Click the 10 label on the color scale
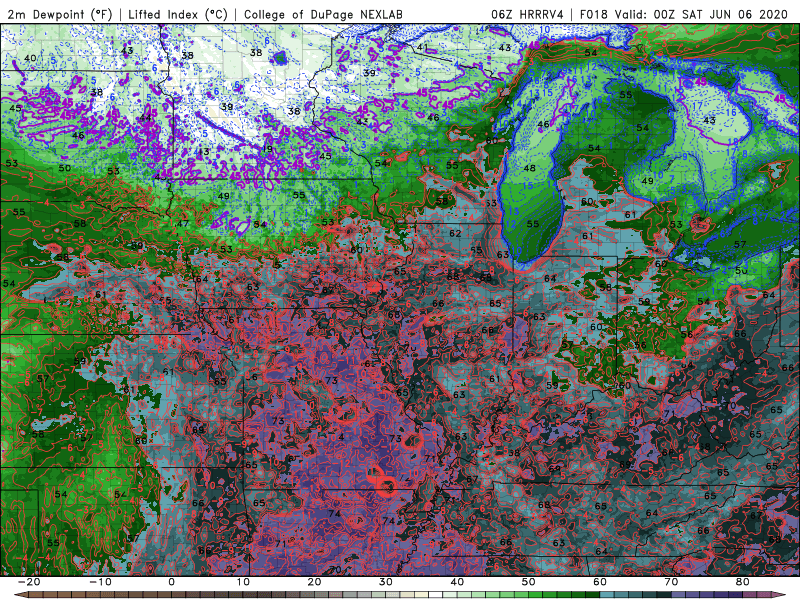 pyautogui.click(x=243, y=582)
